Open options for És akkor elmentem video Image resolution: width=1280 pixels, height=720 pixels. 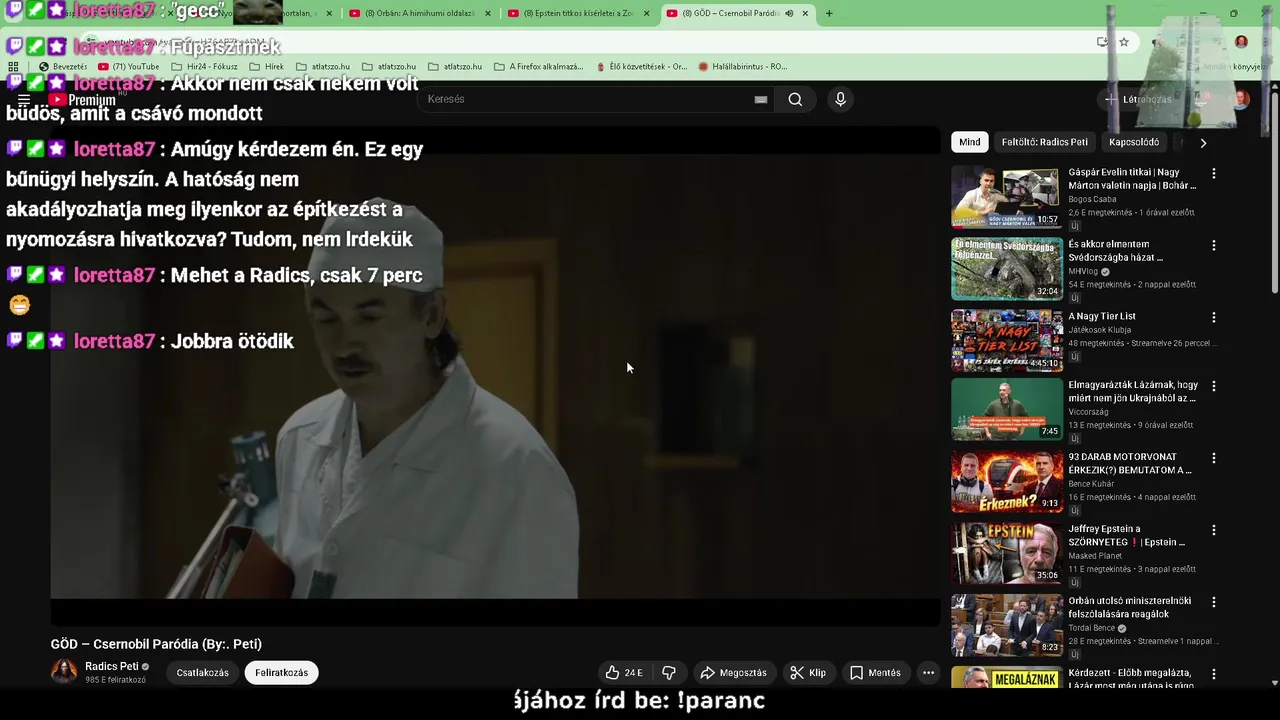tap(1214, 245)
